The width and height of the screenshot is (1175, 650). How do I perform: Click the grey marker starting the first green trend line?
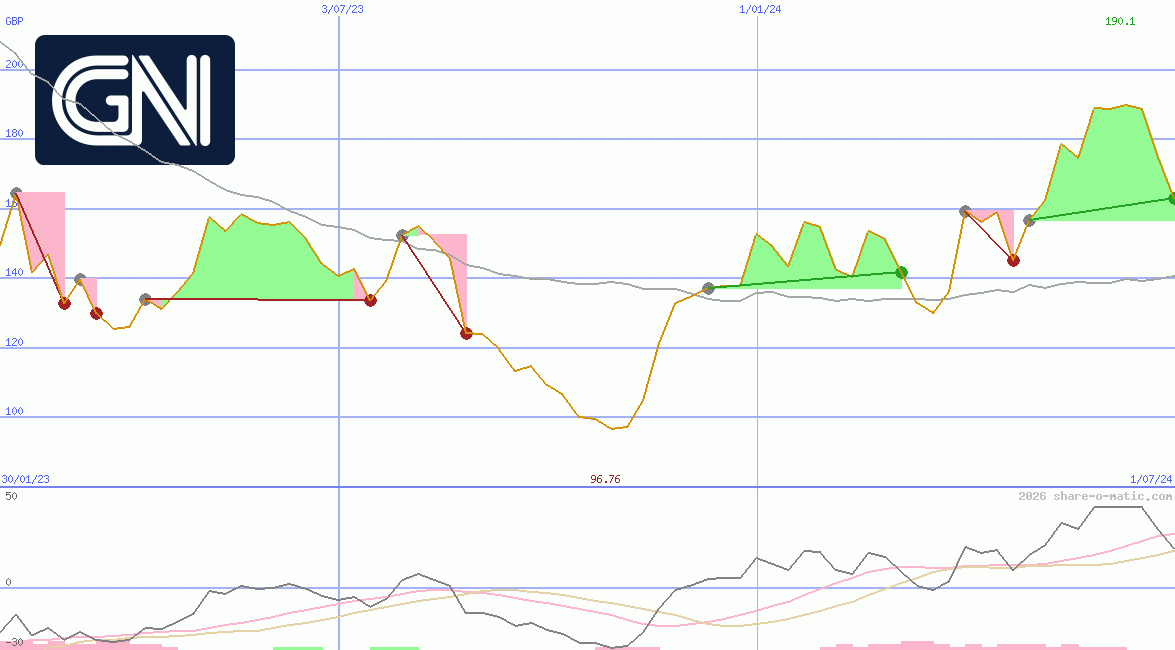pyautogui.click(x=709, y=288)
